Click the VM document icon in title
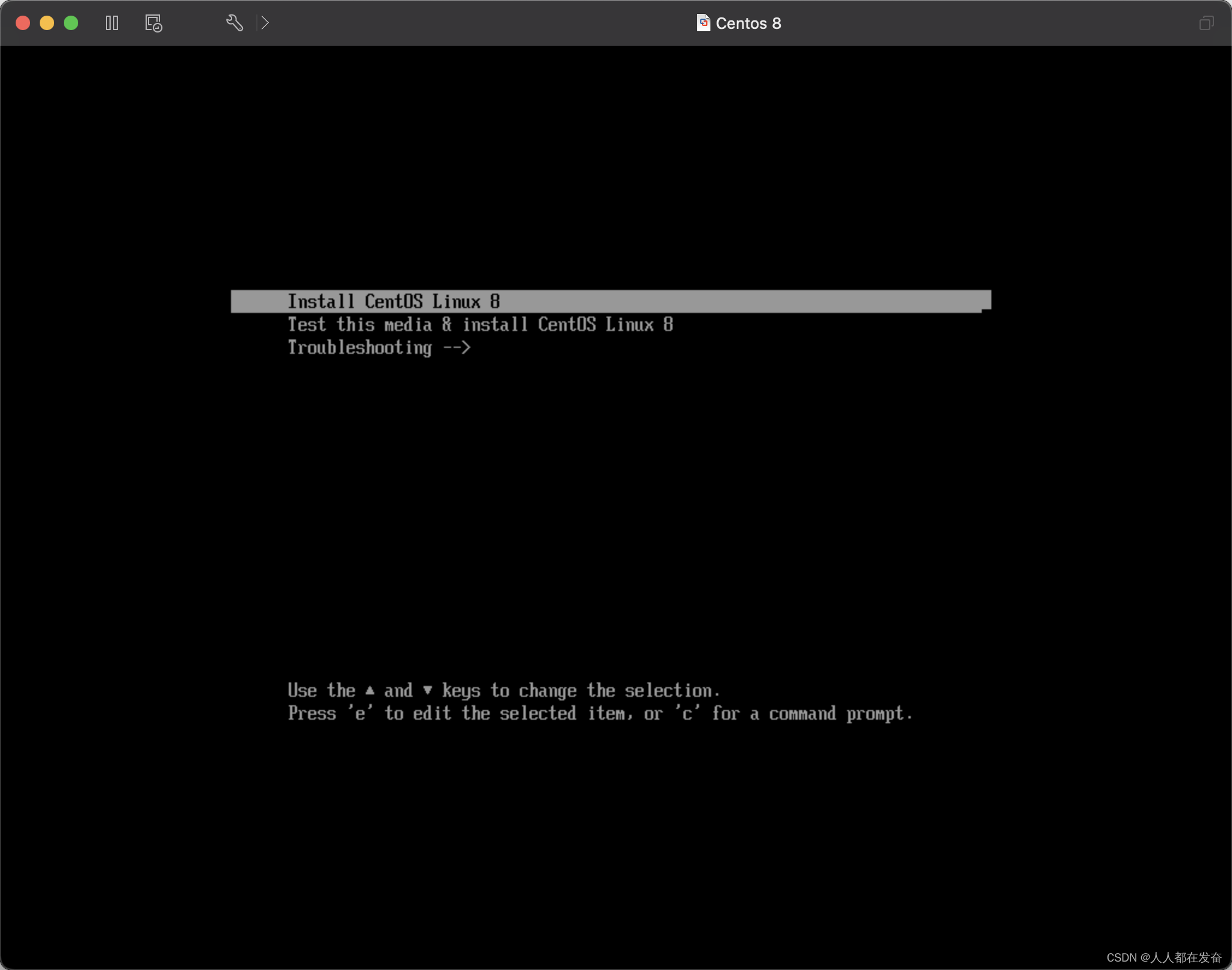Viewport: 1232px width, 970px height. [x=703, y=23]
